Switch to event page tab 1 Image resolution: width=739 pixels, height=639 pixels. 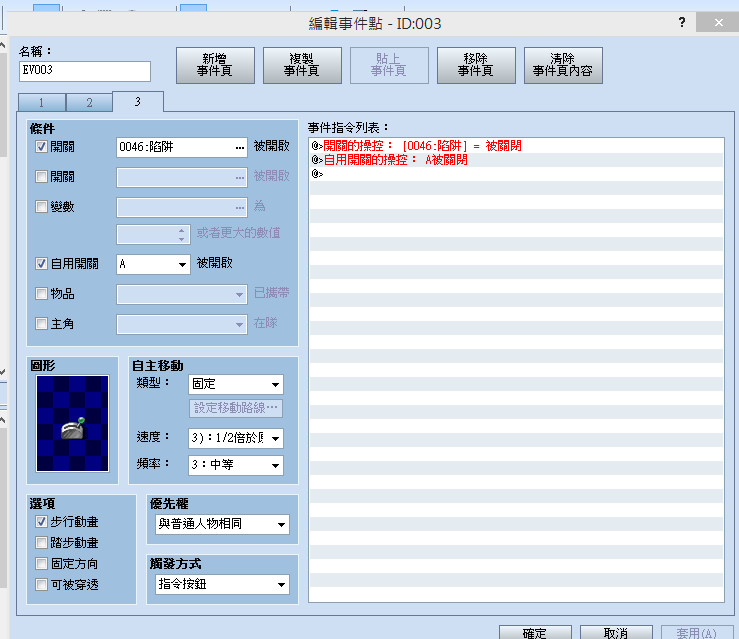pos(41,102)
